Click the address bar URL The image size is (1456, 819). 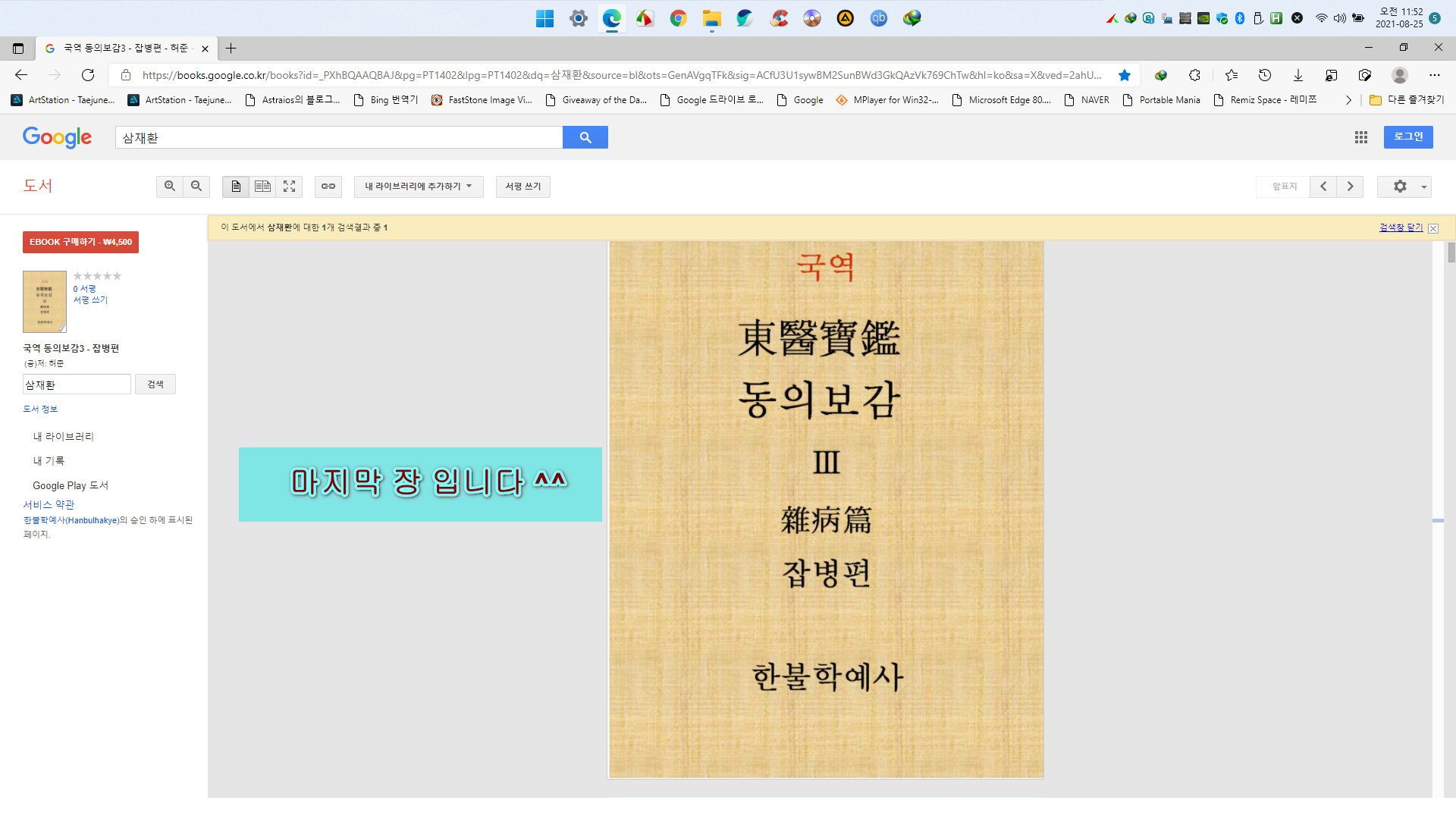tap(622, 75)
